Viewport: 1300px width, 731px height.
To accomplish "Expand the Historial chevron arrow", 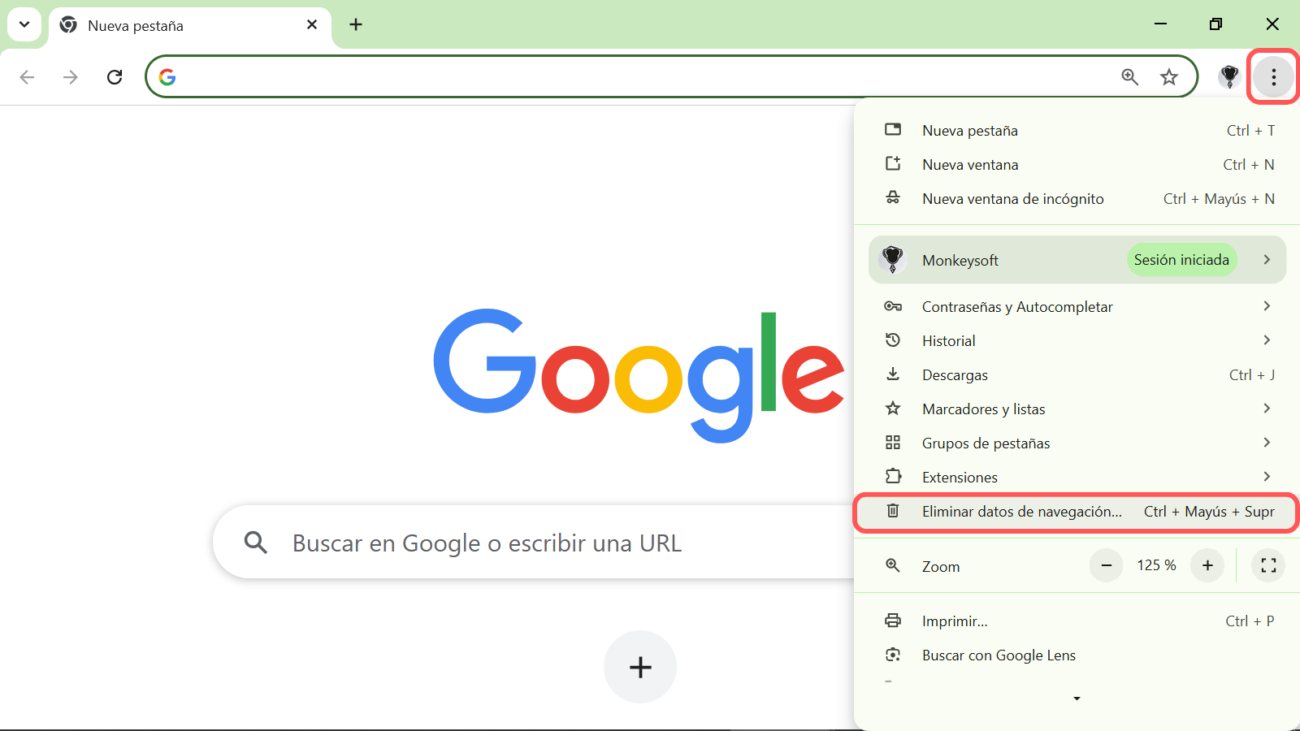I will (x=1267, y=340).
